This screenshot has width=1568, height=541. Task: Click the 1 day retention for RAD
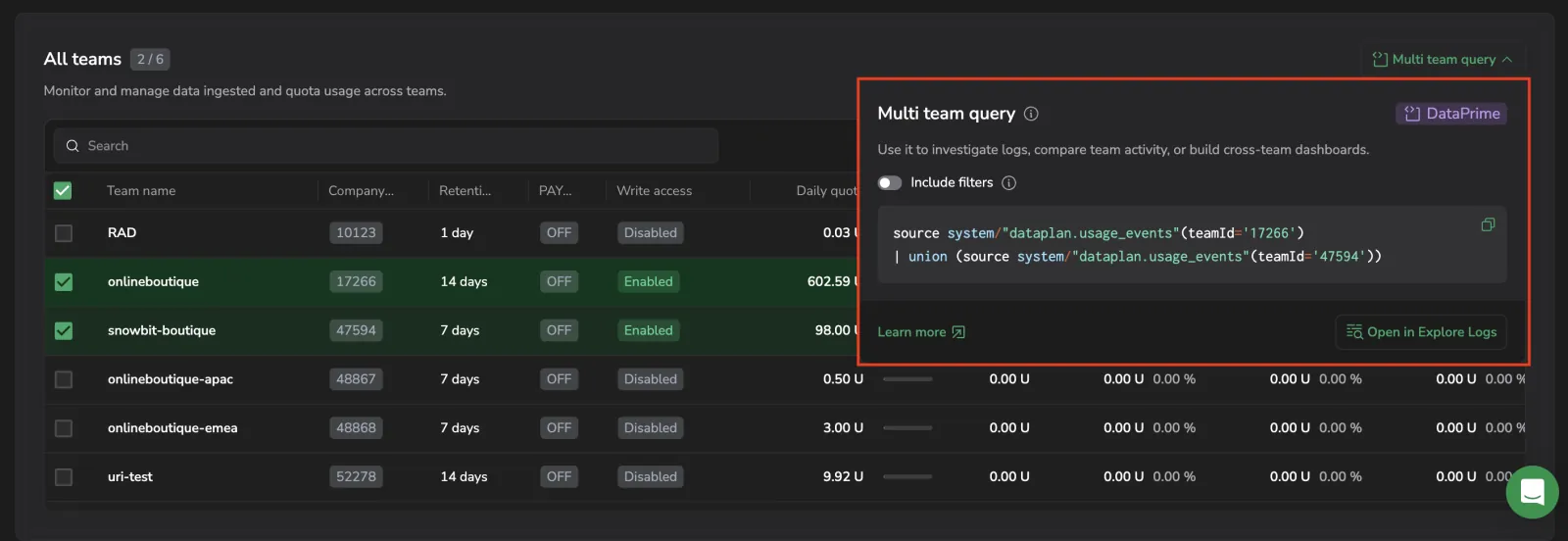click(457, 233)
